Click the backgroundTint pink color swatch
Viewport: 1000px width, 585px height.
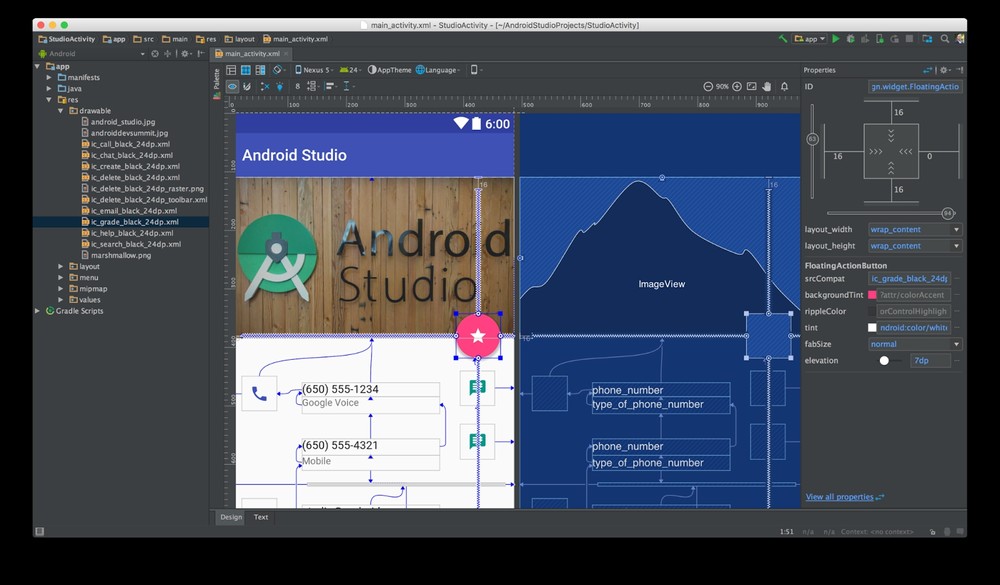pyautogui.click(x=872, y=295)
